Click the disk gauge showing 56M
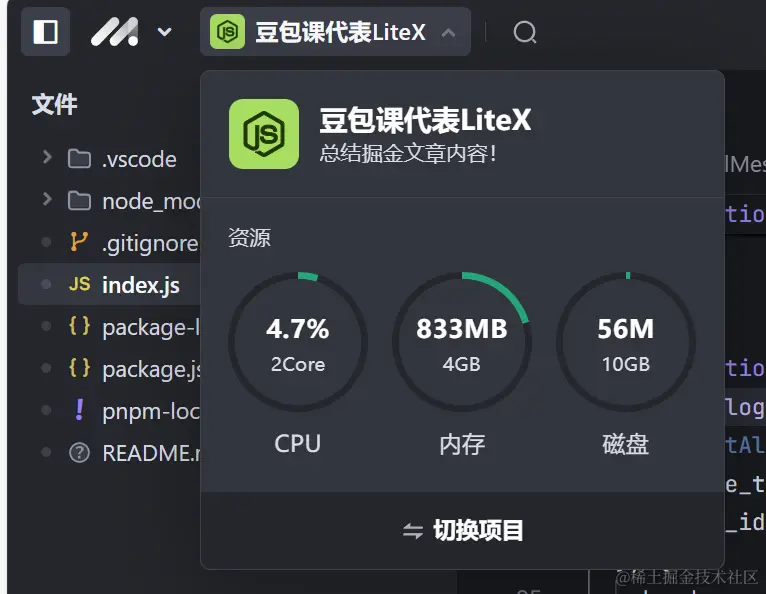Screen dimensions: 766x594 (x=626, y=342)
